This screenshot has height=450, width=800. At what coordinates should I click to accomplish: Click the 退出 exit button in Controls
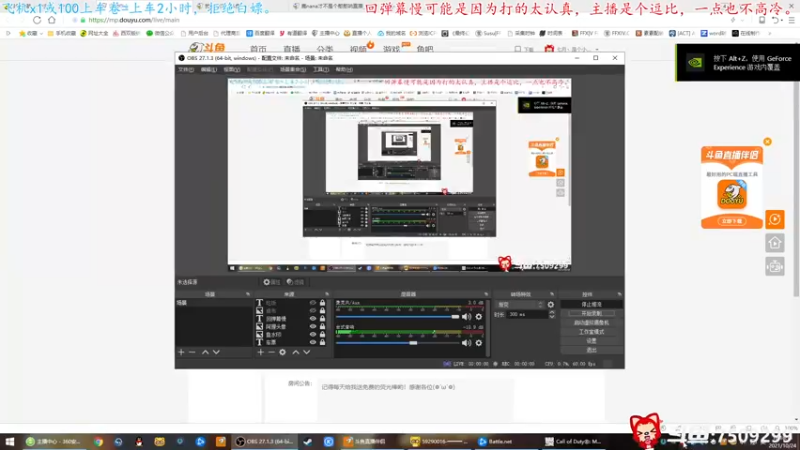pos(591,350)
